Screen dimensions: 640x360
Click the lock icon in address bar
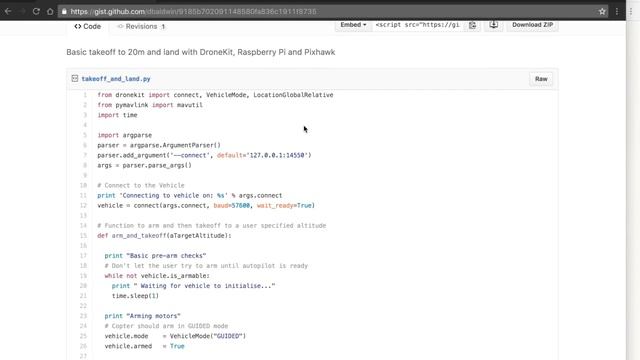click(64, 11)
